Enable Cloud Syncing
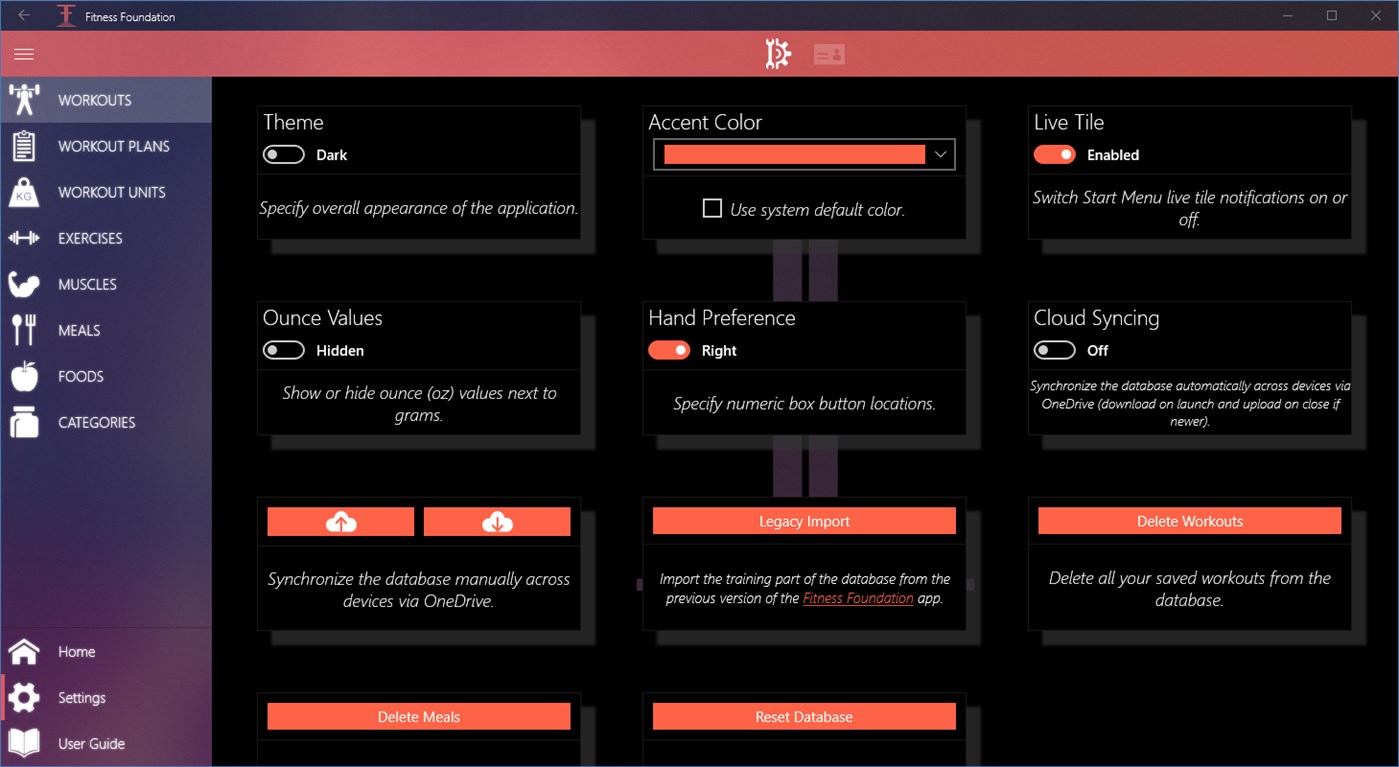1399x767 pixels. click(1054, 350)
